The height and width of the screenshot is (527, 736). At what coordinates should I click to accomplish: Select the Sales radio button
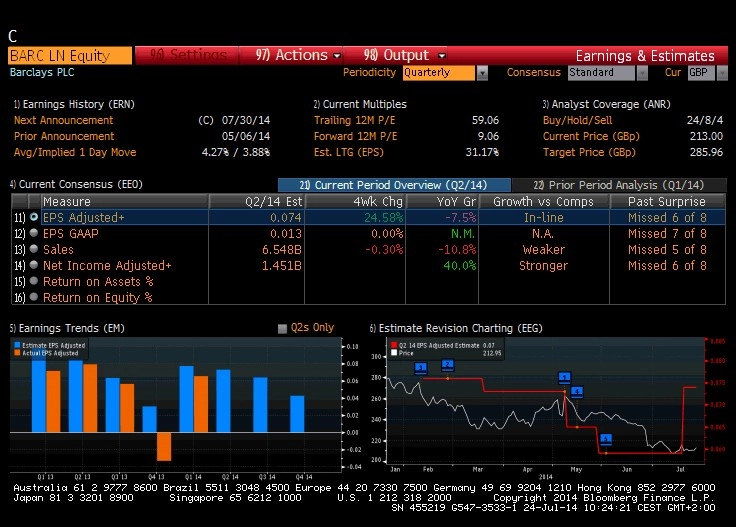click(x=34, y=249)
